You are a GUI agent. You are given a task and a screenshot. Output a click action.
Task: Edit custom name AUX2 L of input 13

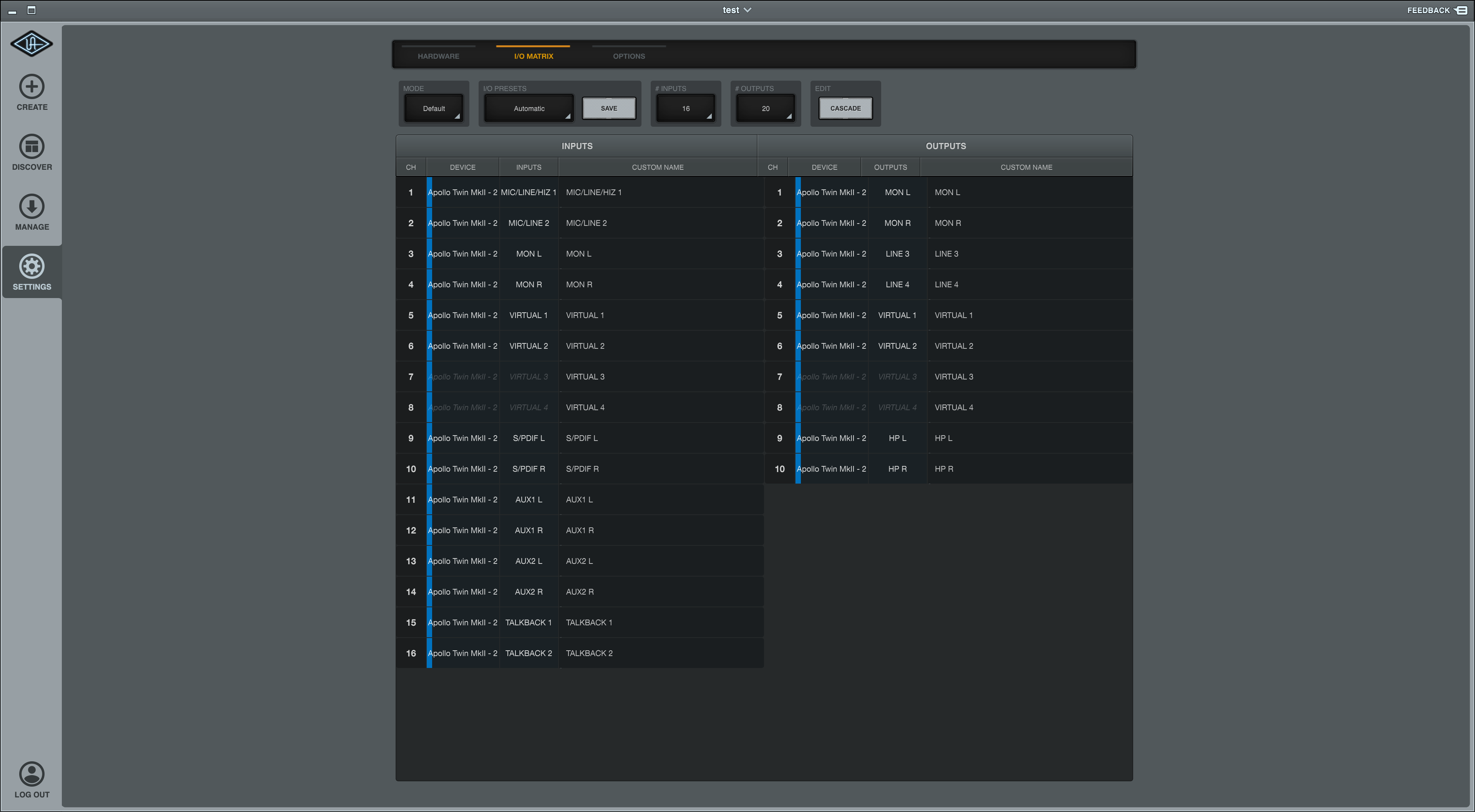pos(661,561)
